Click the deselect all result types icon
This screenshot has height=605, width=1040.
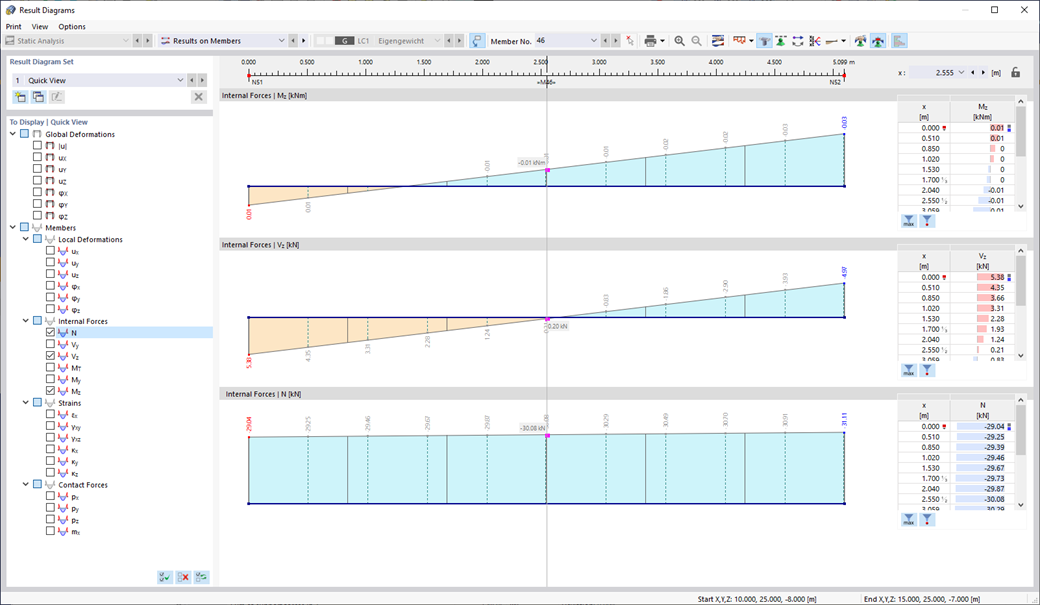183,577
